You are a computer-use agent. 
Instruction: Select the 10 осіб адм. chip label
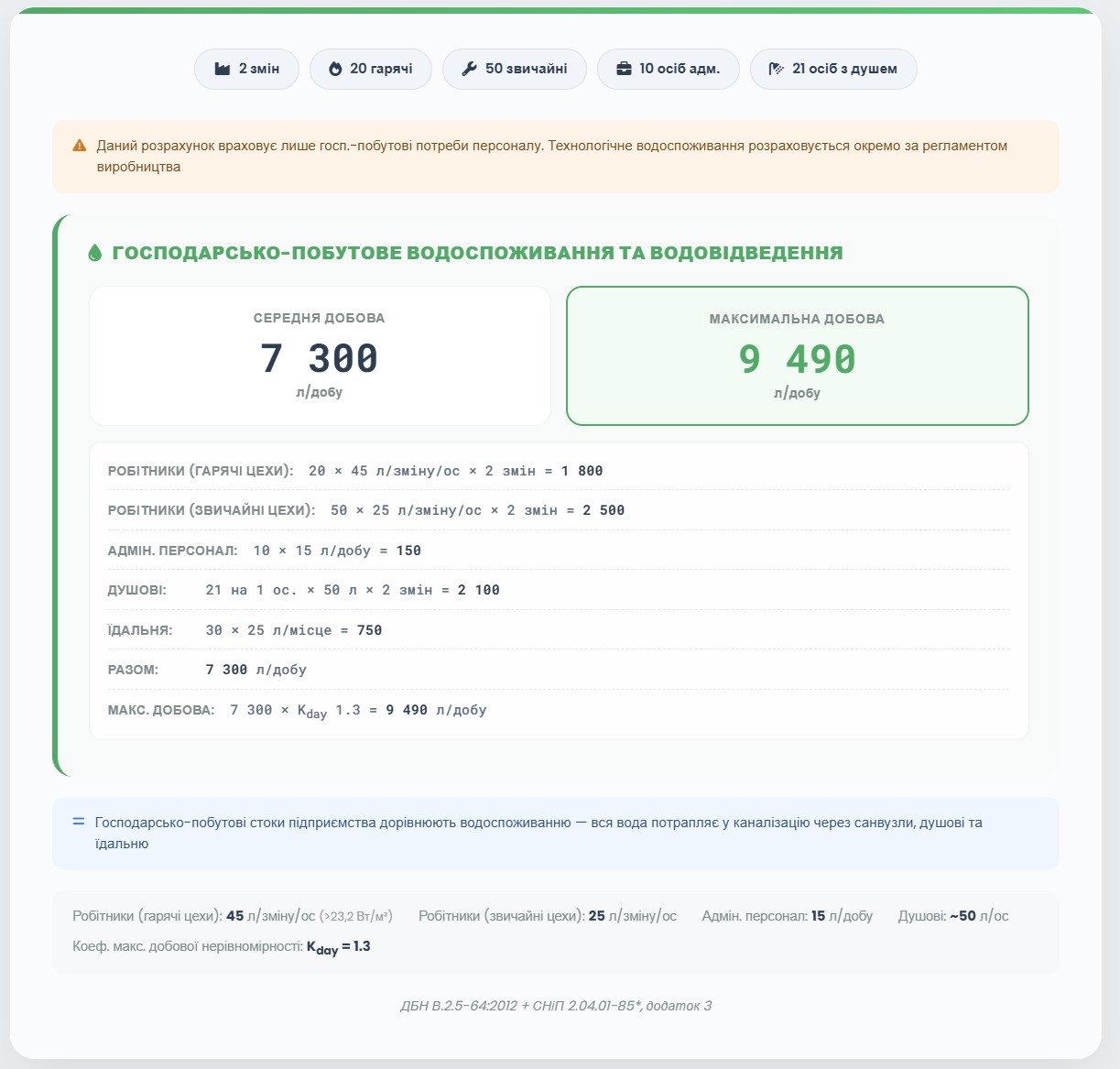pos(680,69)
